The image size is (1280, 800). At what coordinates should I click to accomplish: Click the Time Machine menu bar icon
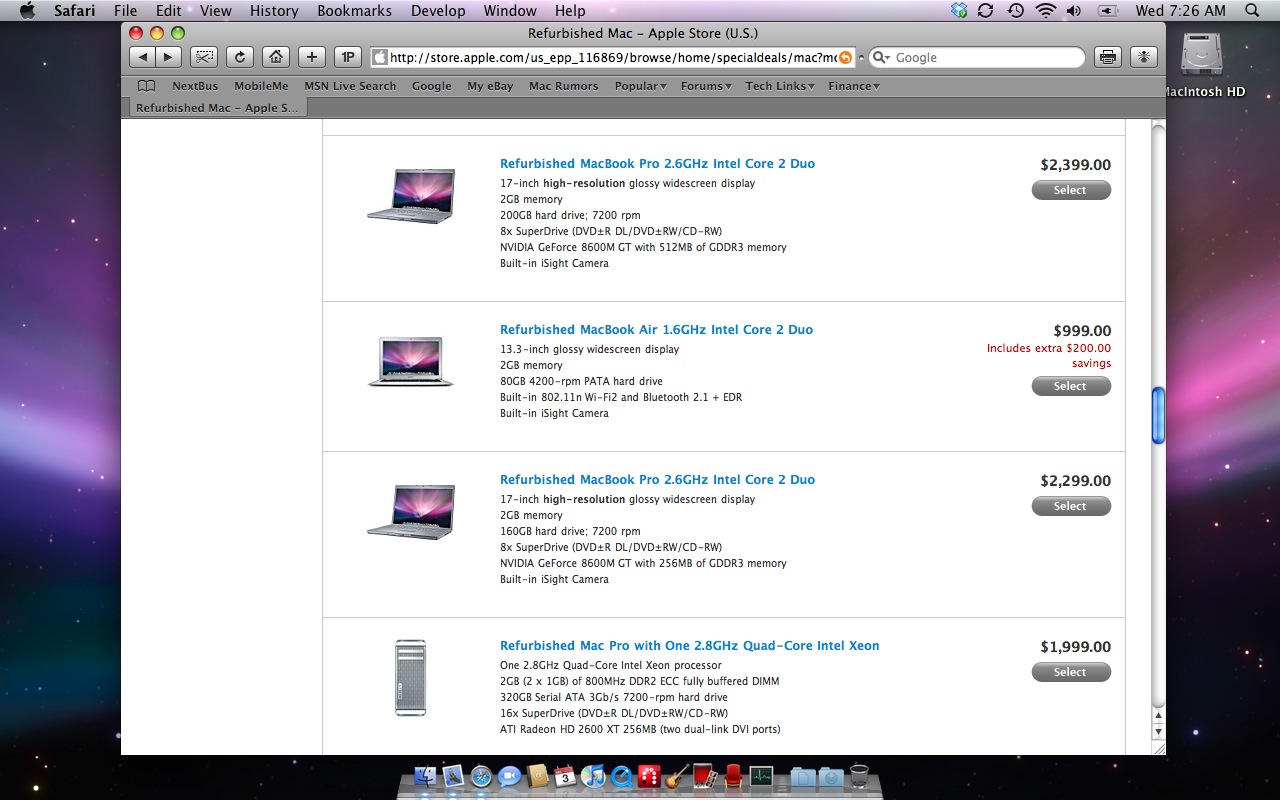[1016, 11]
